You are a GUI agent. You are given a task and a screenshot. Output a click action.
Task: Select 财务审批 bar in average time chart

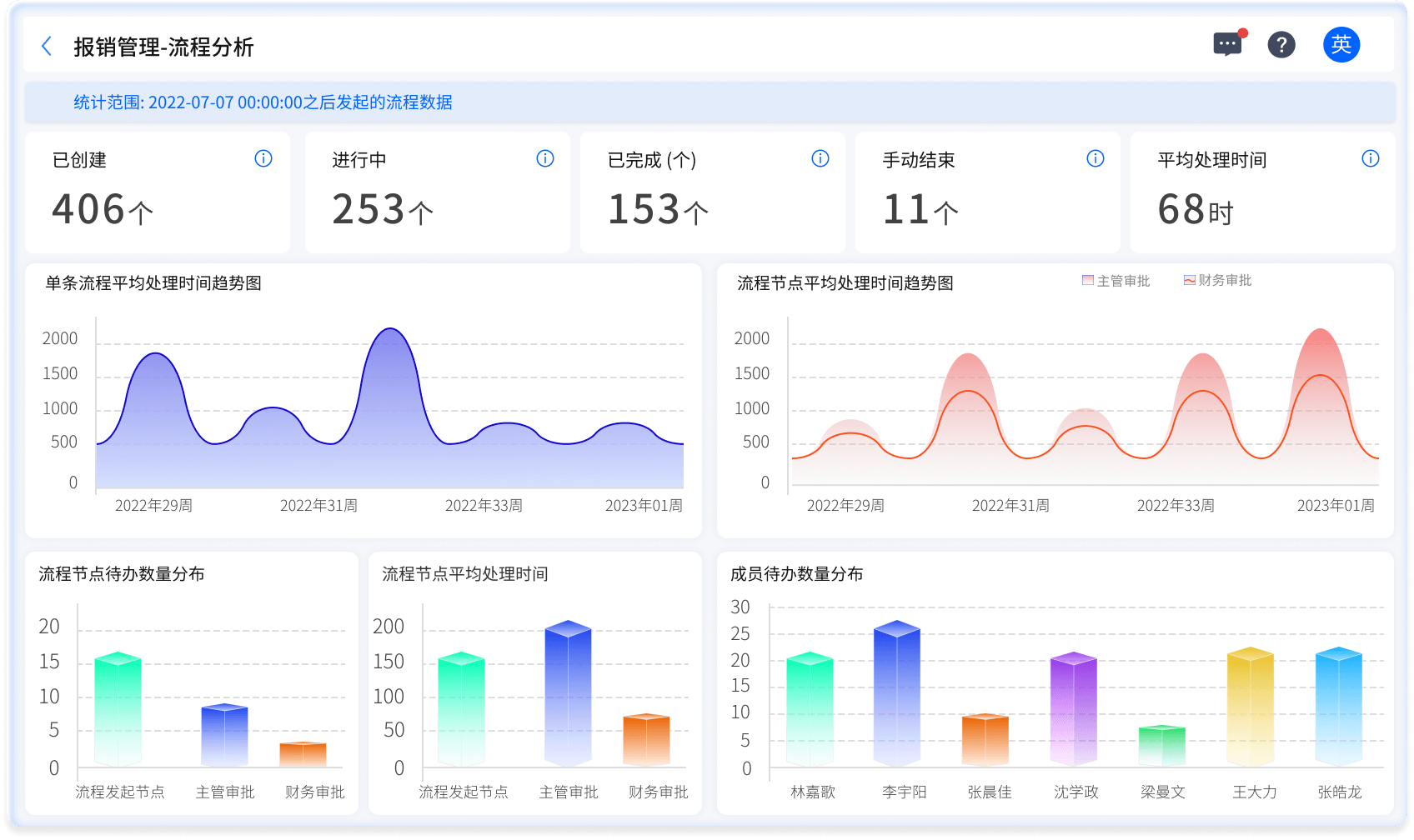coord(647,740)
